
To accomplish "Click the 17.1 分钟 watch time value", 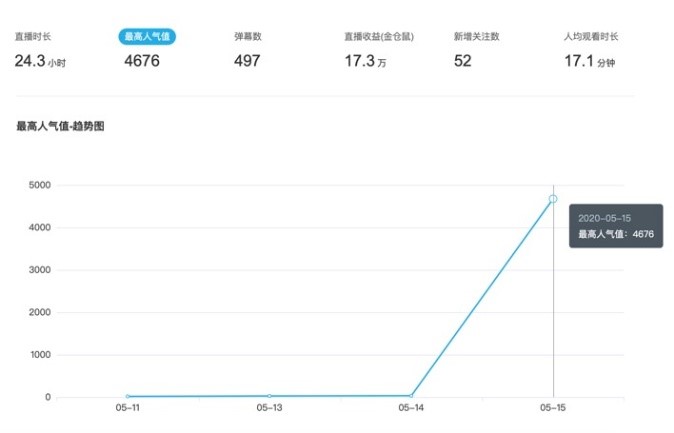I will coord(590,61).
